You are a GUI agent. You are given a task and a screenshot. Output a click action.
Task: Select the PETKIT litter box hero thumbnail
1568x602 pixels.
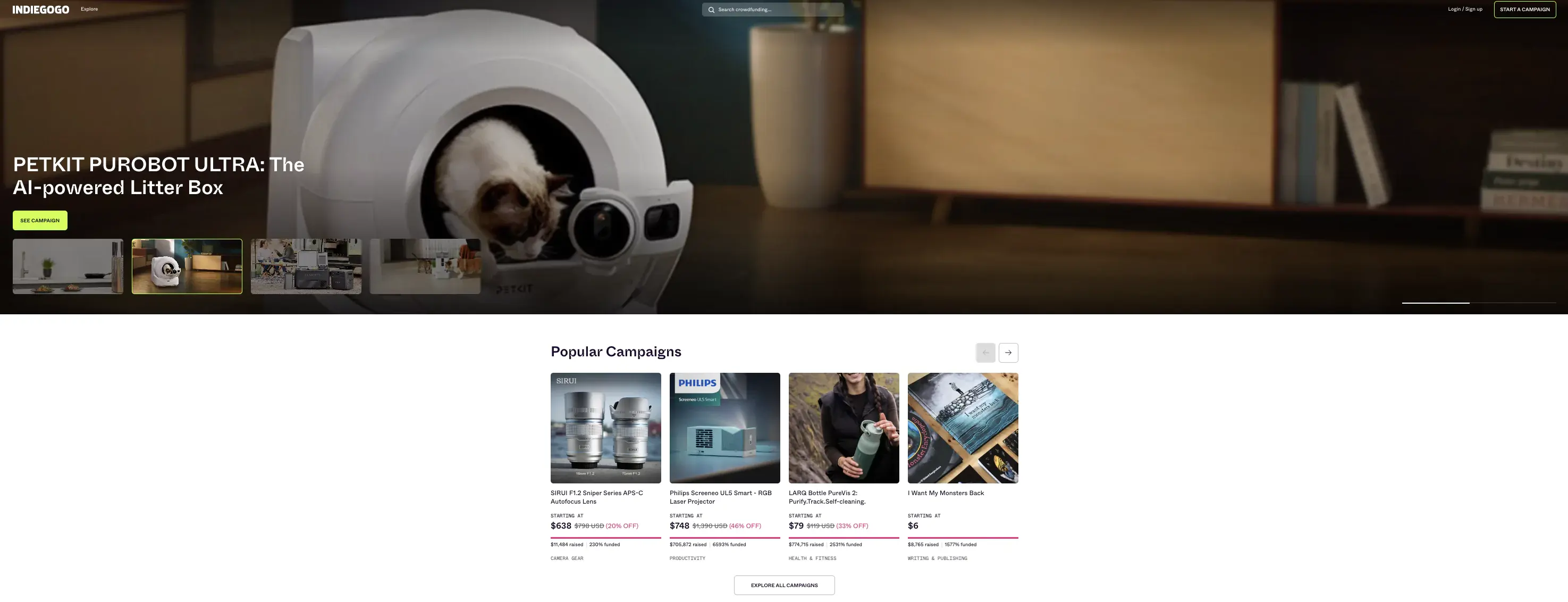187,266
